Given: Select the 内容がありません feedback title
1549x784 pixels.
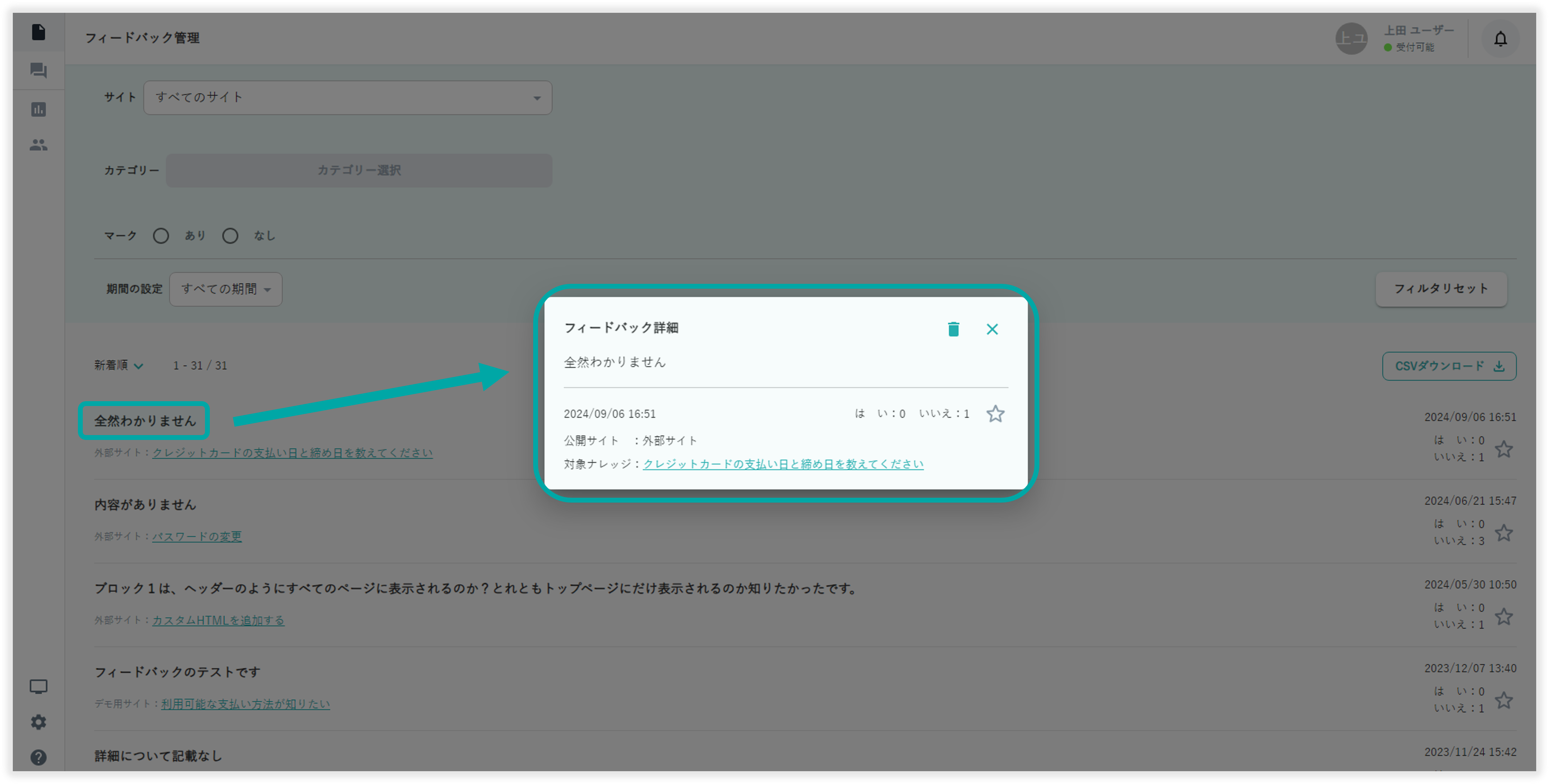Looking at the screenshot, I should (145, 504).
